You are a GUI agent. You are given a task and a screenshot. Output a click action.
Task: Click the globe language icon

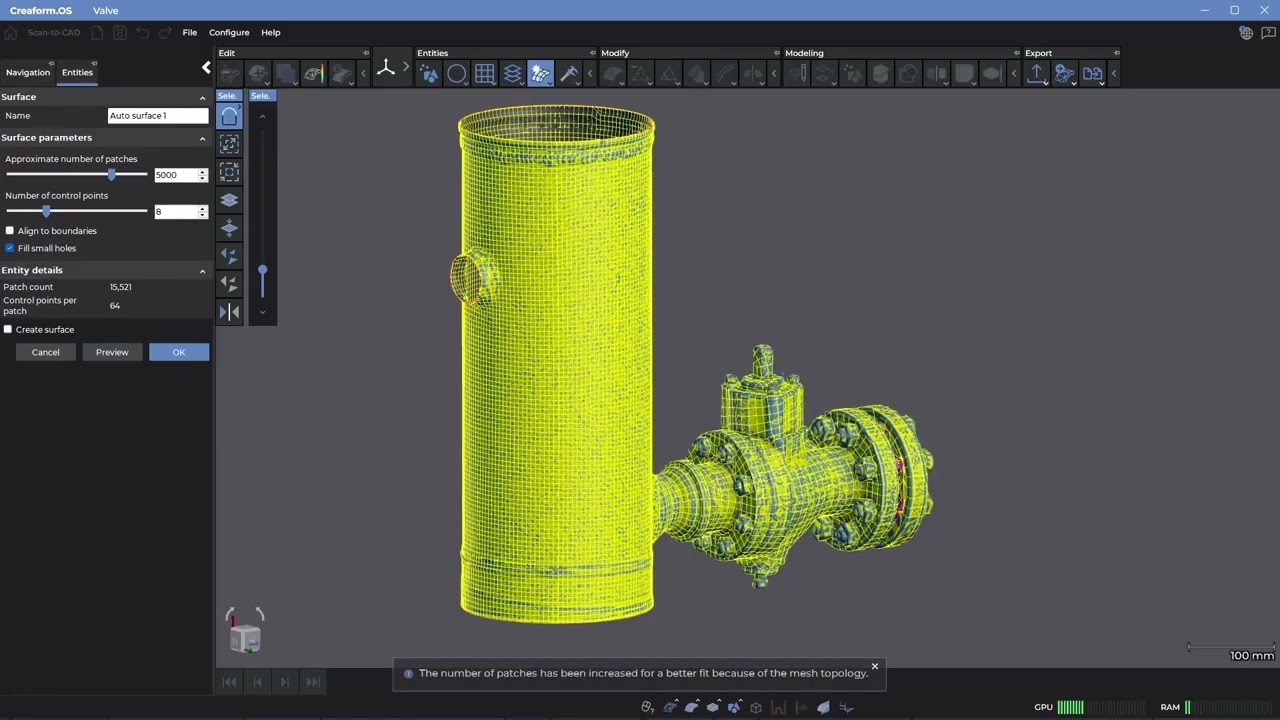(x=1246, y=33)
